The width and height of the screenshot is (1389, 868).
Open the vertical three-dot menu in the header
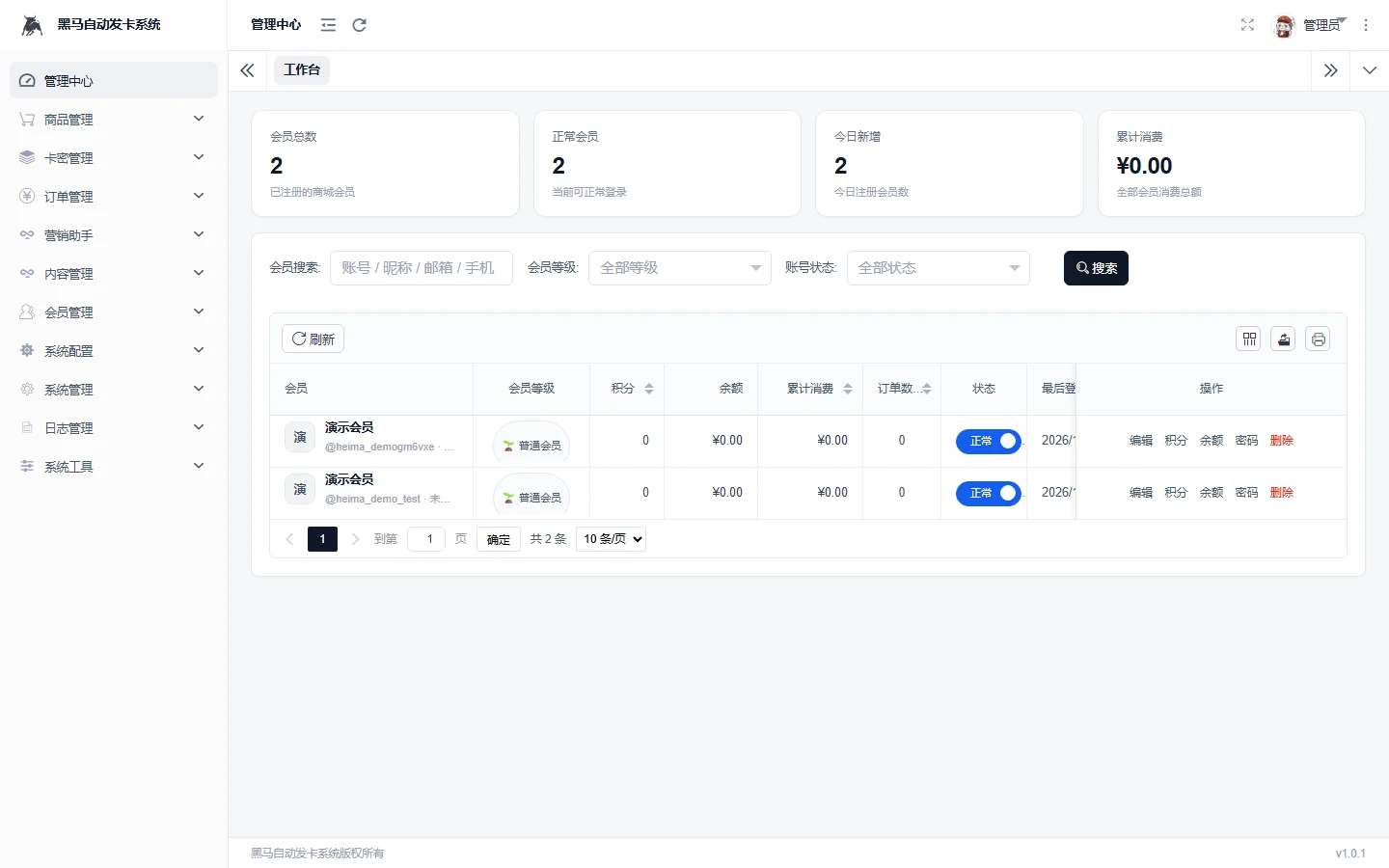pyautogui.click(x=1366, y=25)
